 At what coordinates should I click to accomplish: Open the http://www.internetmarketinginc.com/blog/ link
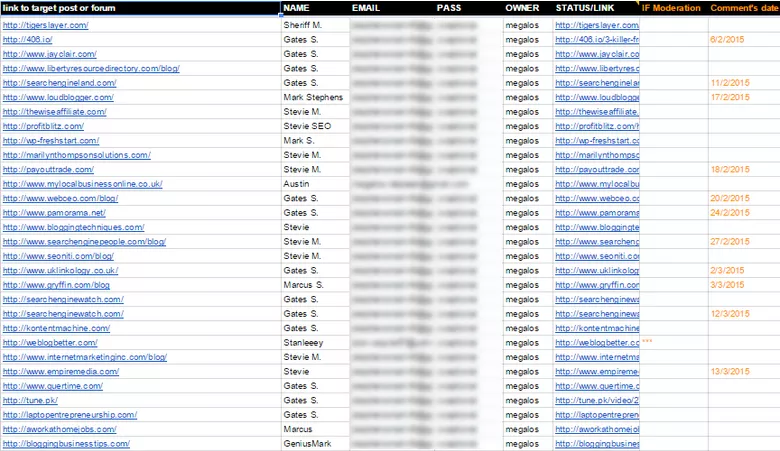pos(85,357)
